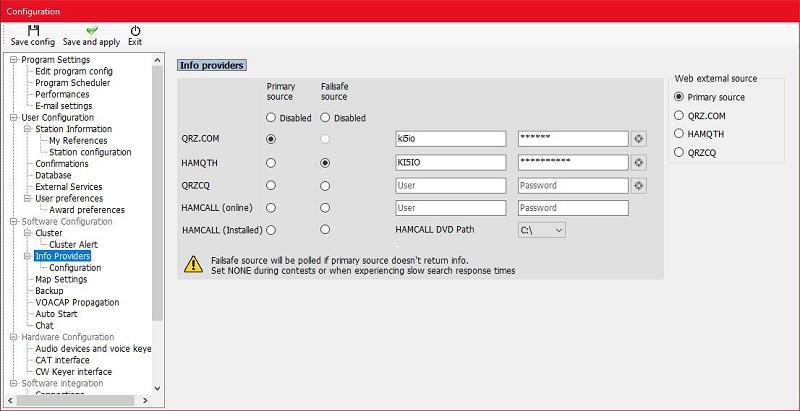This screenshot has height=411, width=800.
Task: Set HAMQTH as failsafe source
Action: click(325, 163)
